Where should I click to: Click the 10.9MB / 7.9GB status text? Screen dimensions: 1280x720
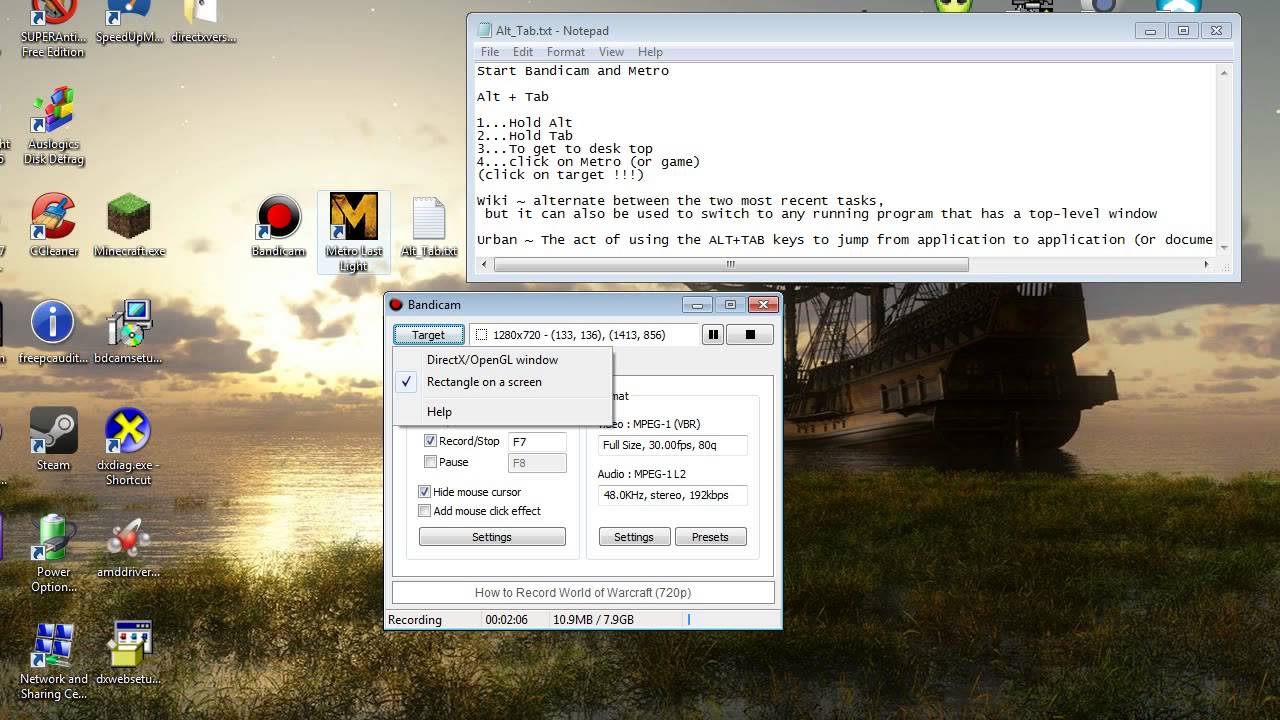(x=593, y=620)
